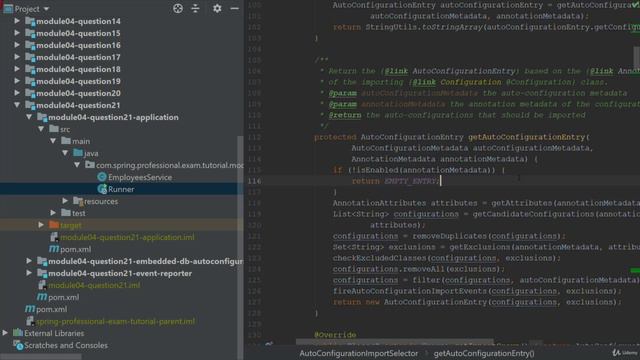
Task: Click module04-question21.iml file icon
Action: coord(42,285)
